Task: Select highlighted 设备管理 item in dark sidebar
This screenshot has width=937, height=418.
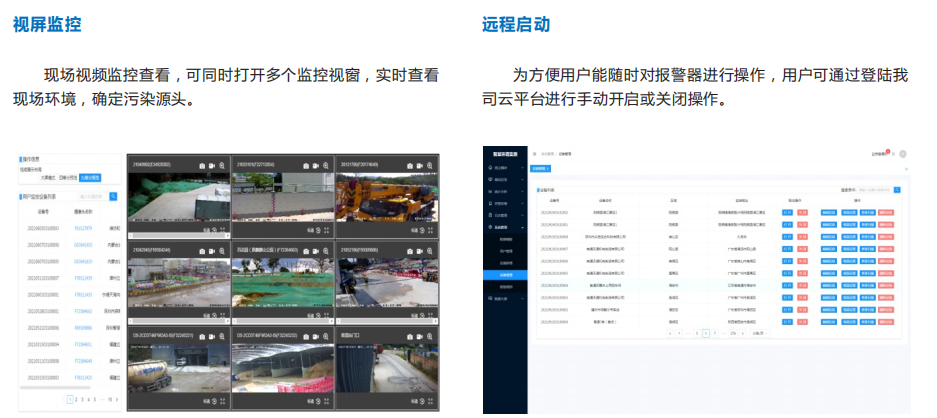Action: [506, 273]
